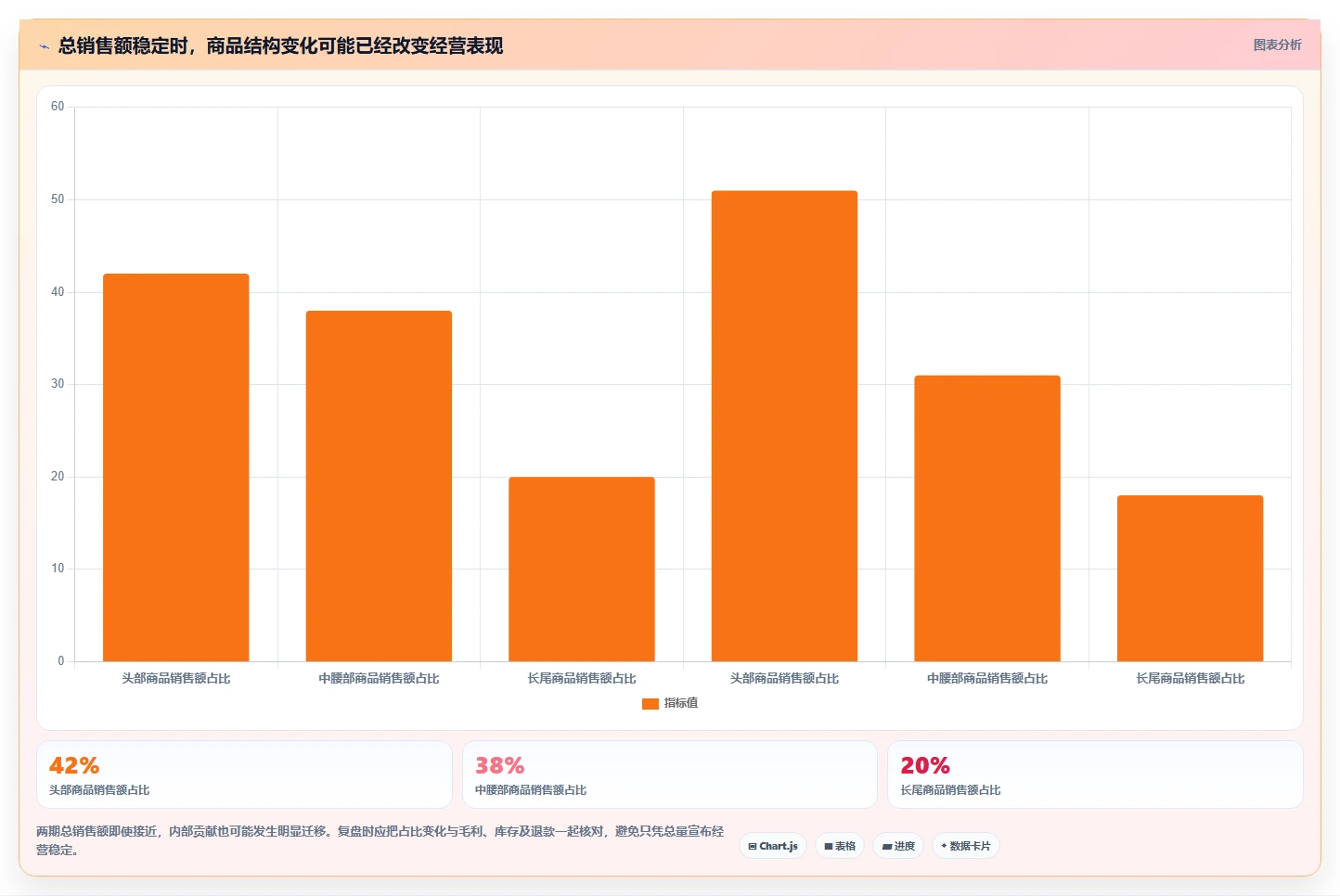Click the headline 总销售额稳定时，商品结构变化可能已经改变经营表现
The height and width of the screenshot is (896, 1340).
tap(280, 45)
